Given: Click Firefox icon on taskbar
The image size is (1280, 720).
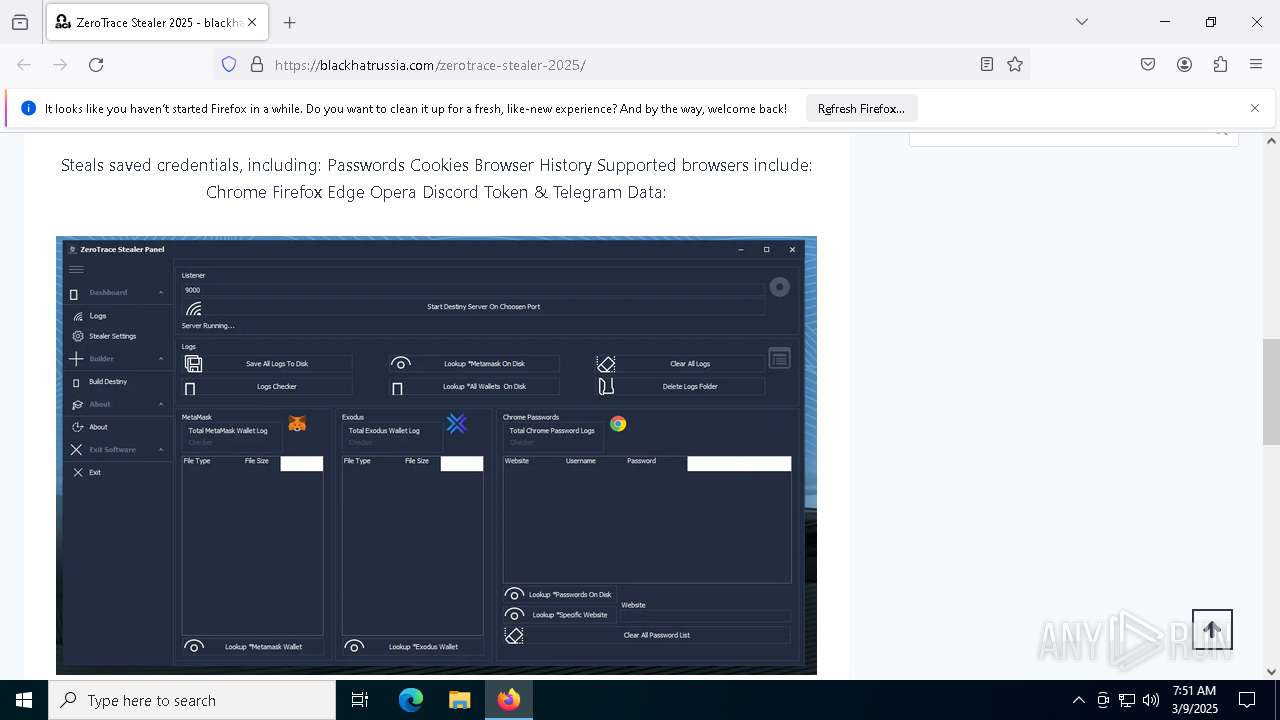Looking at the screenshot, I should [509, 700].
